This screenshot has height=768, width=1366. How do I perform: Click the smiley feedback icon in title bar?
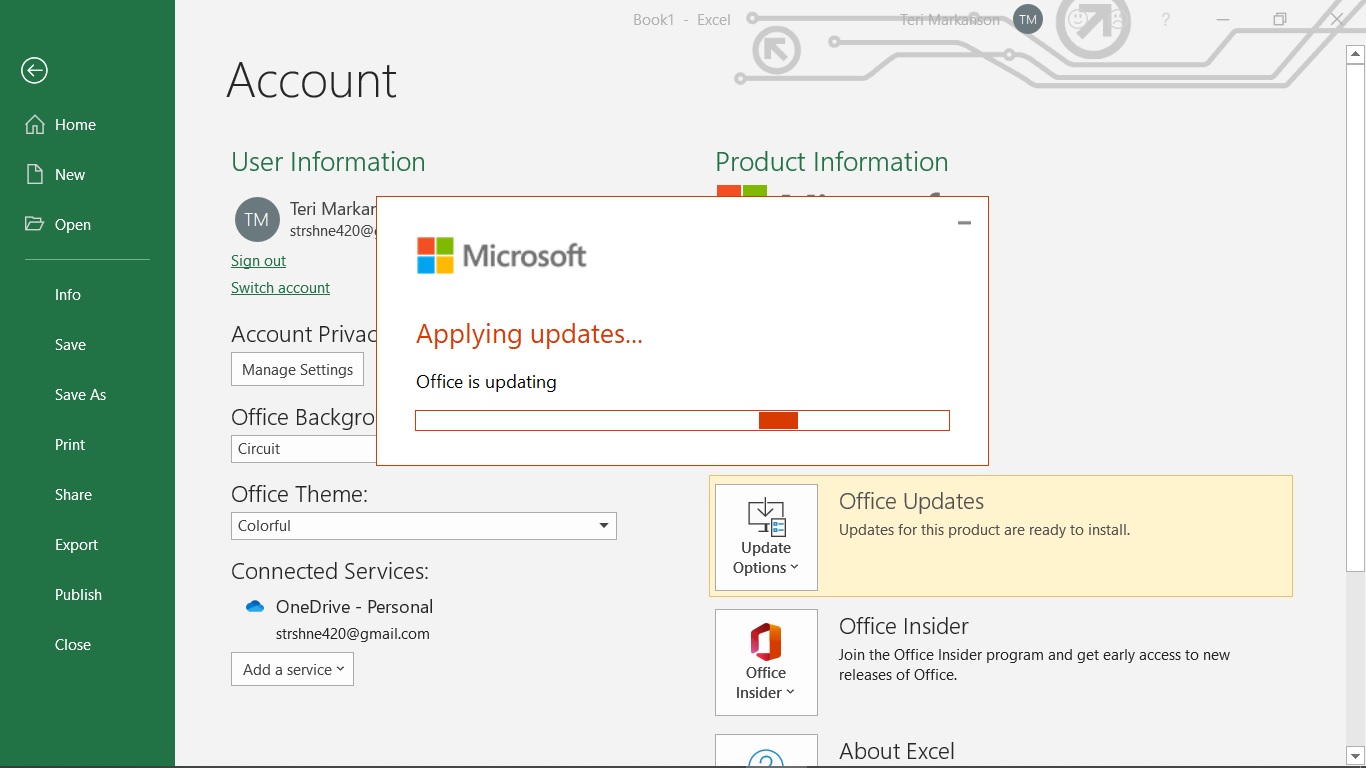click(x=1078, y=19)
